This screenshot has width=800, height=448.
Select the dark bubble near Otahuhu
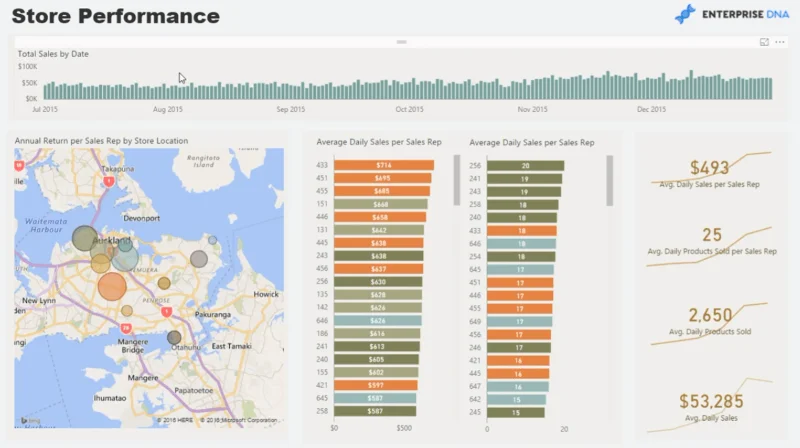(174, 337)
